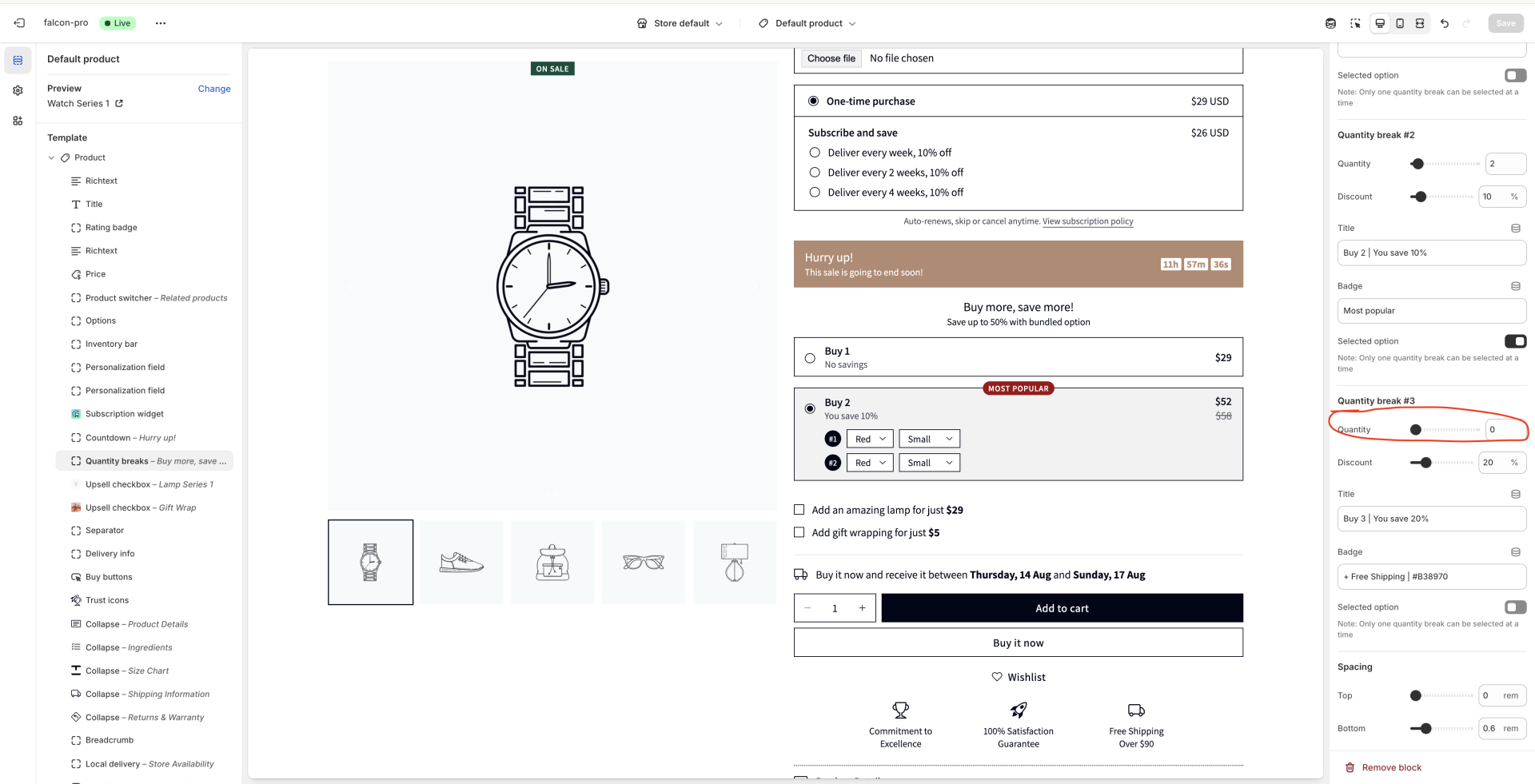Toggle Selected option for Quantity break #3
The width and height of the screenshot is (1535, 784).
pyautogui.click(x=1515, y=607)
